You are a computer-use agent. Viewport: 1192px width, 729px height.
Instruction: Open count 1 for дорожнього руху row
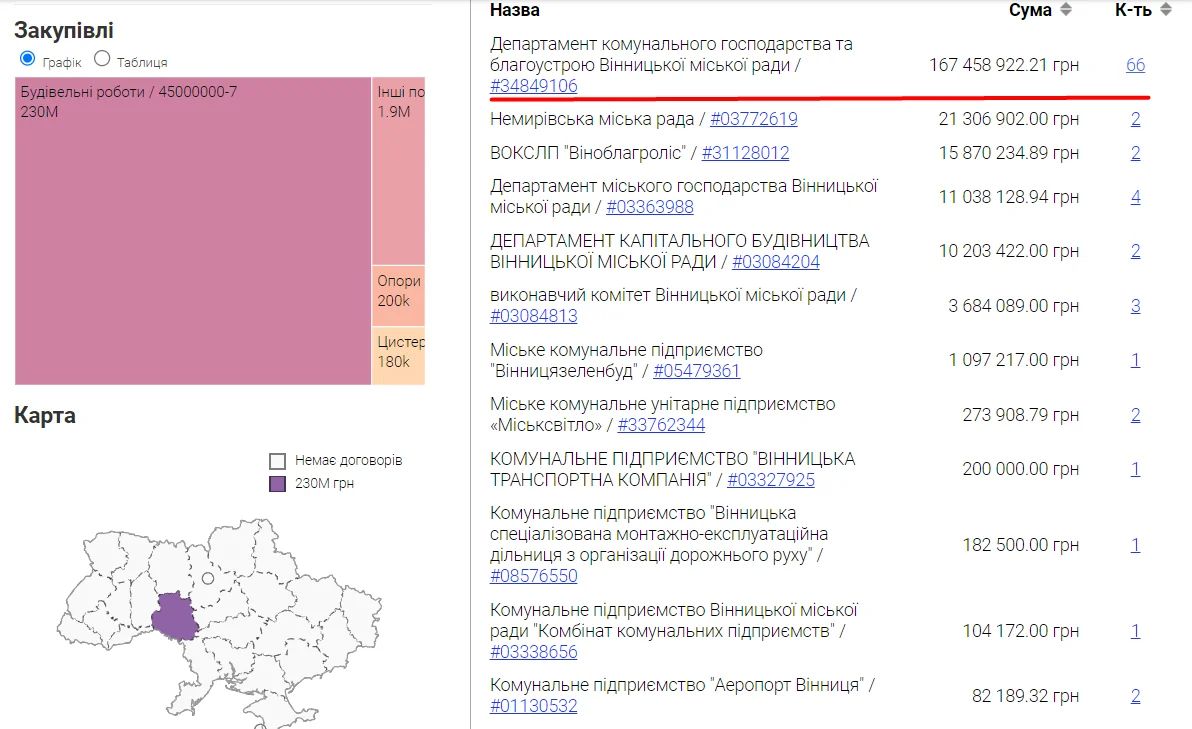(x=1135, y=545)
